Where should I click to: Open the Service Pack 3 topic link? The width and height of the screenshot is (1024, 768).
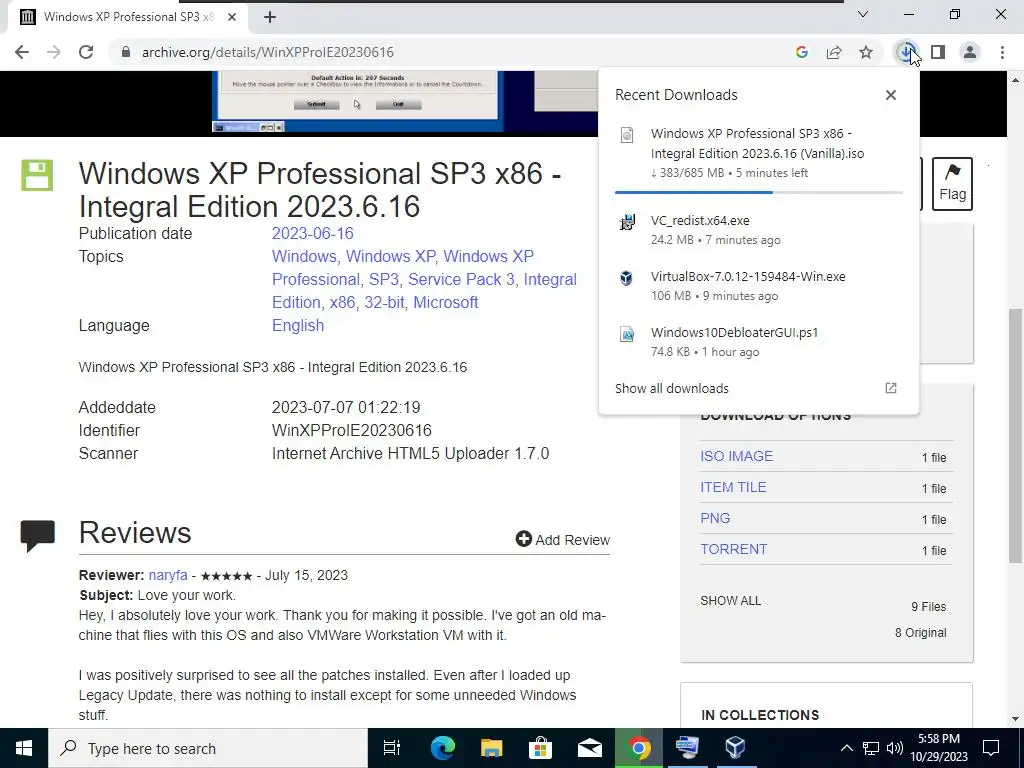pos(461,280)
